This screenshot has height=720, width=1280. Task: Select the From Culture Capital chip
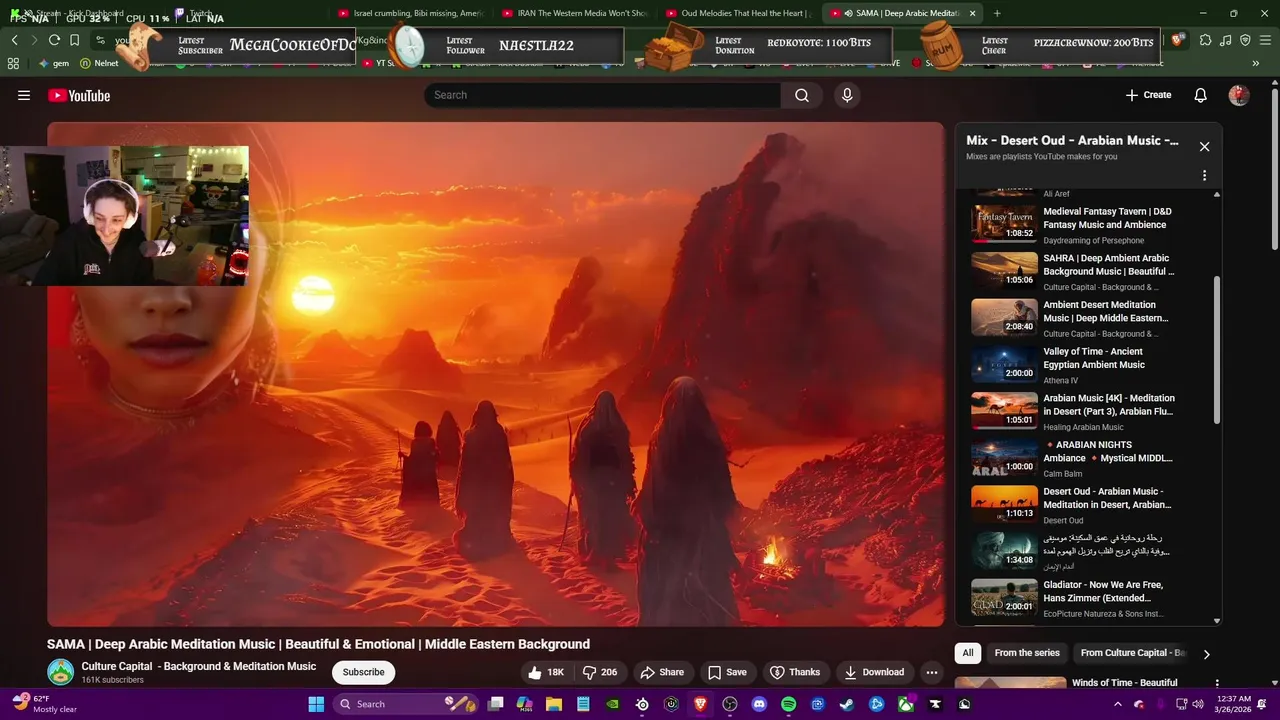coord(1132,653)
